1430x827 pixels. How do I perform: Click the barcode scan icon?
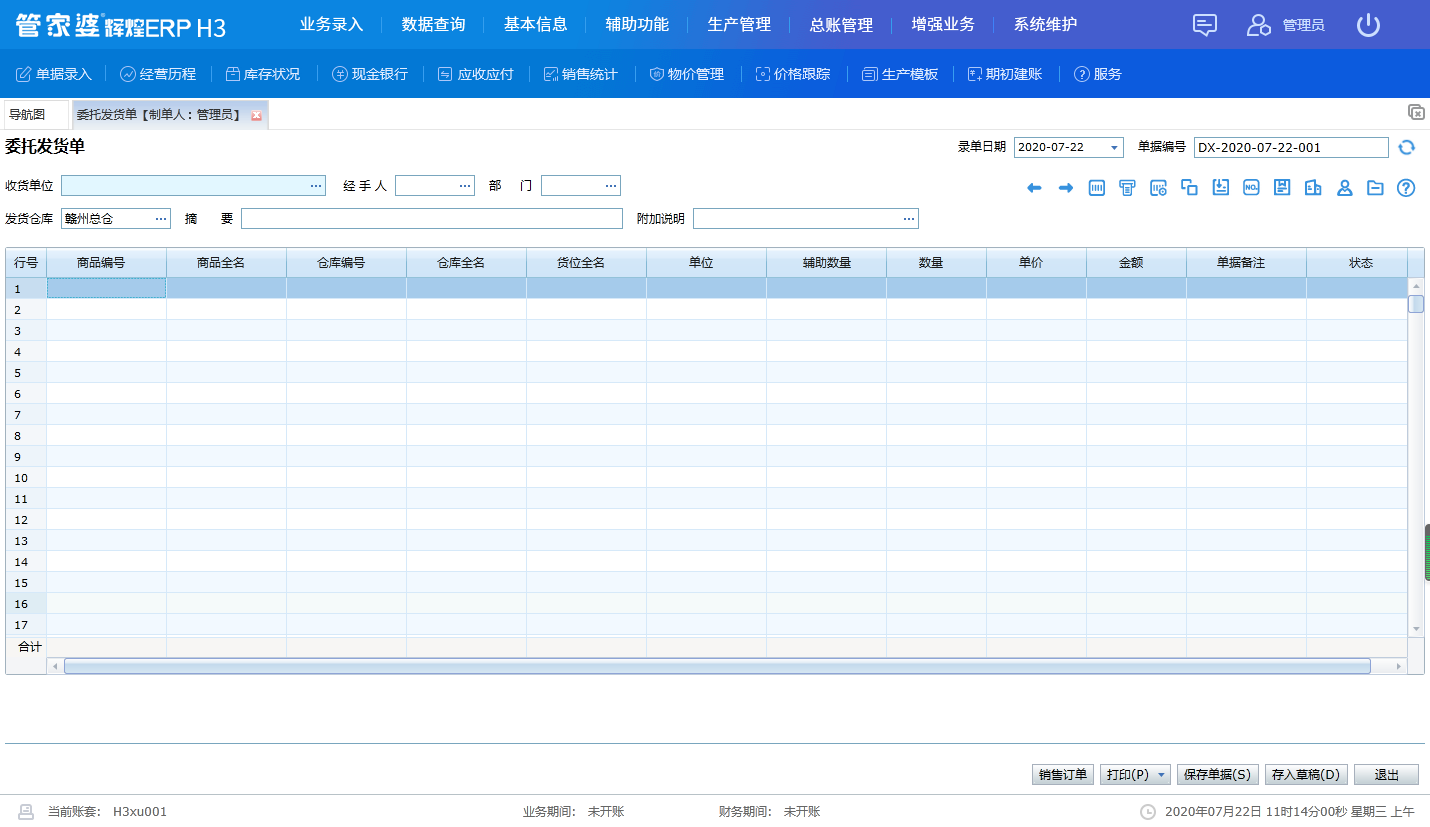(1097, 188)
